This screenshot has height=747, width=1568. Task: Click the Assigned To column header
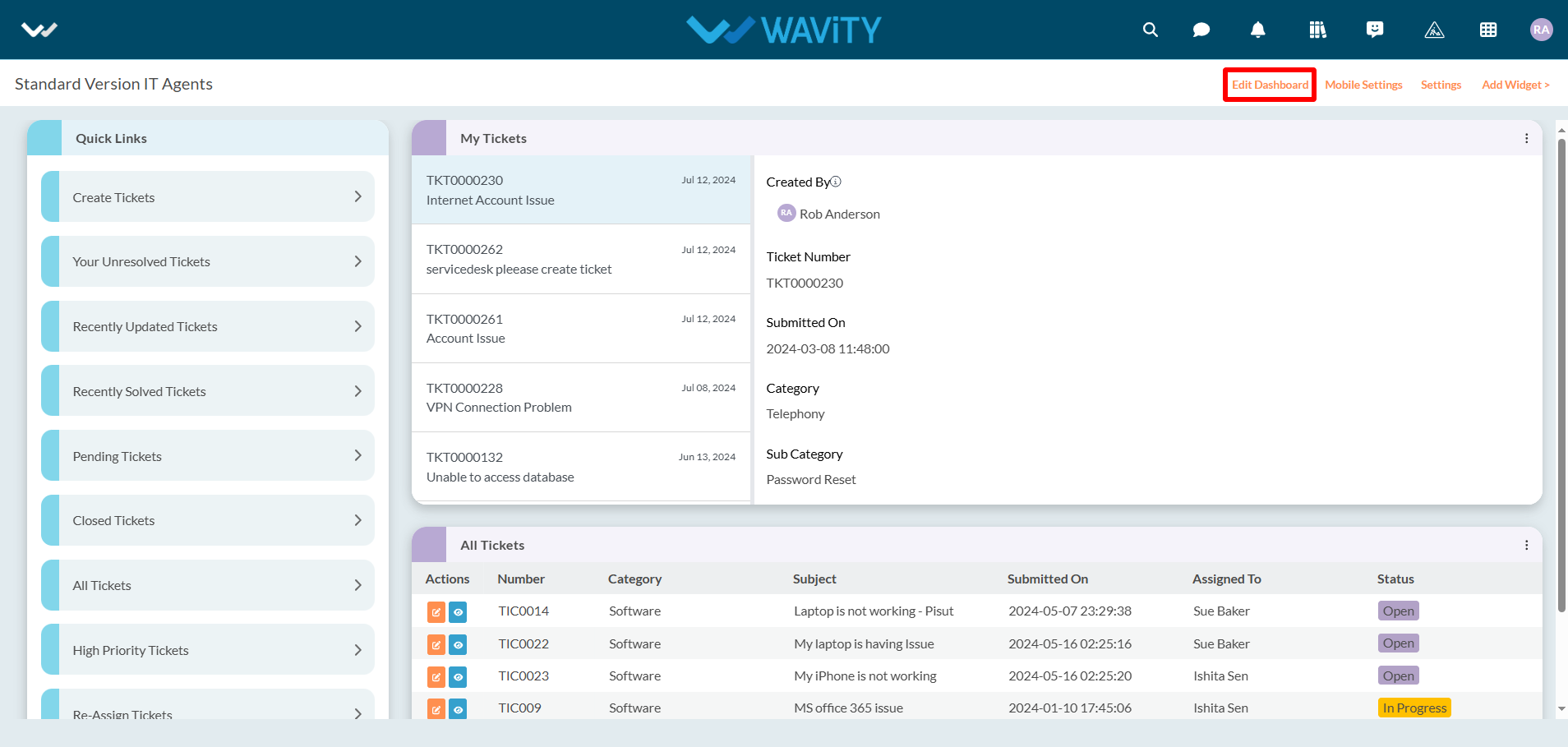click(x=1226, y=579)
